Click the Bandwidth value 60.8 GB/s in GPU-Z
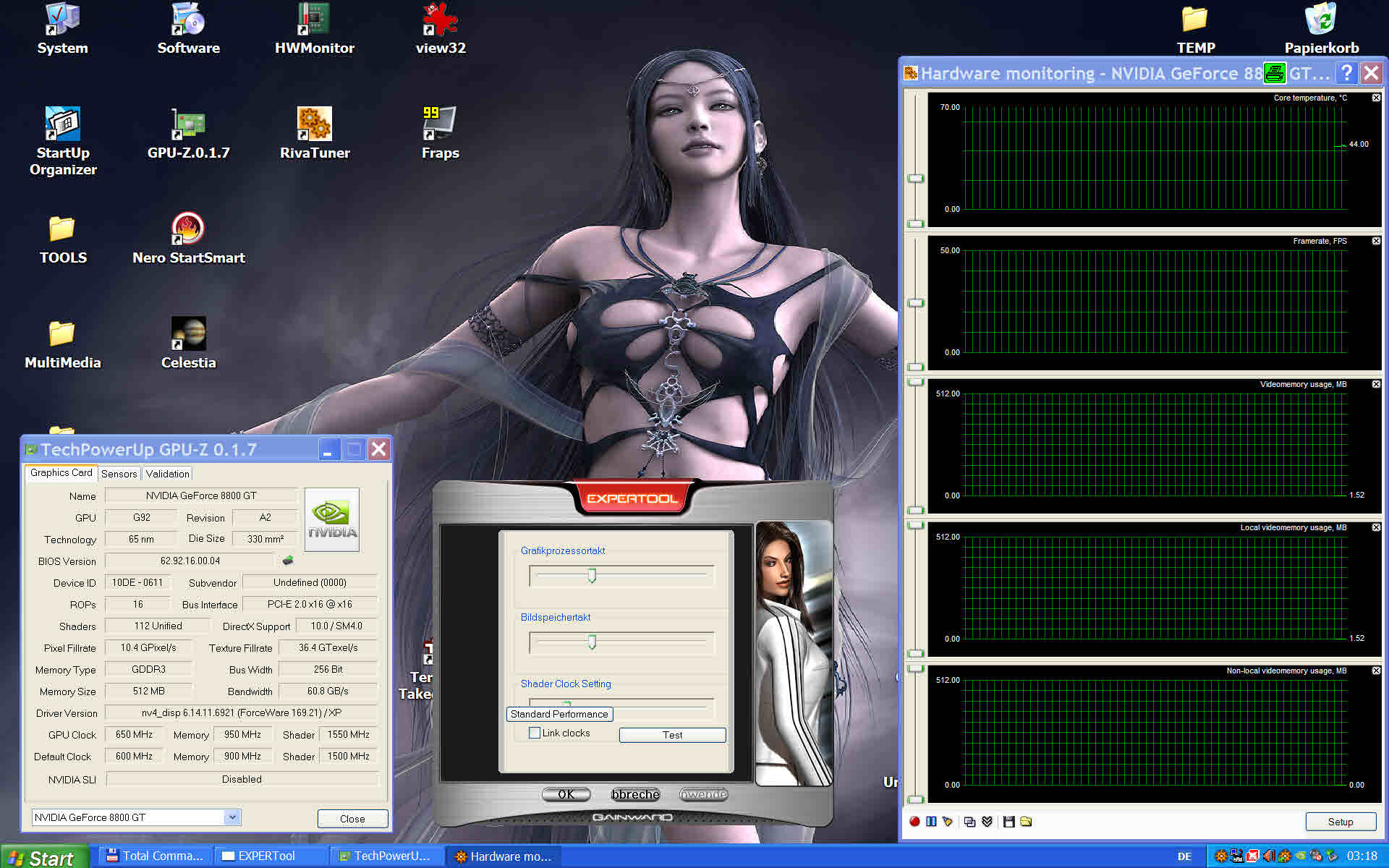The image size is (1389, 868). tap(328, 691)
